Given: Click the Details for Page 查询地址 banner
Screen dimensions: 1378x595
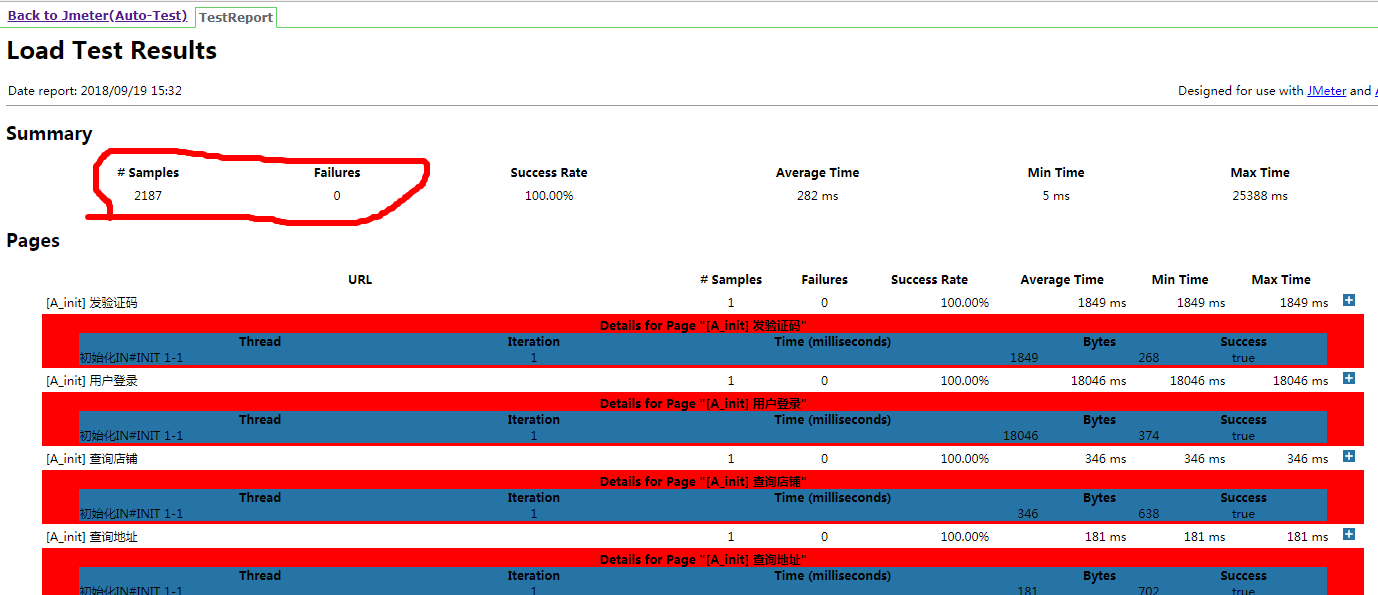Looking at the screenshot, I should click(x=703, y=560).
